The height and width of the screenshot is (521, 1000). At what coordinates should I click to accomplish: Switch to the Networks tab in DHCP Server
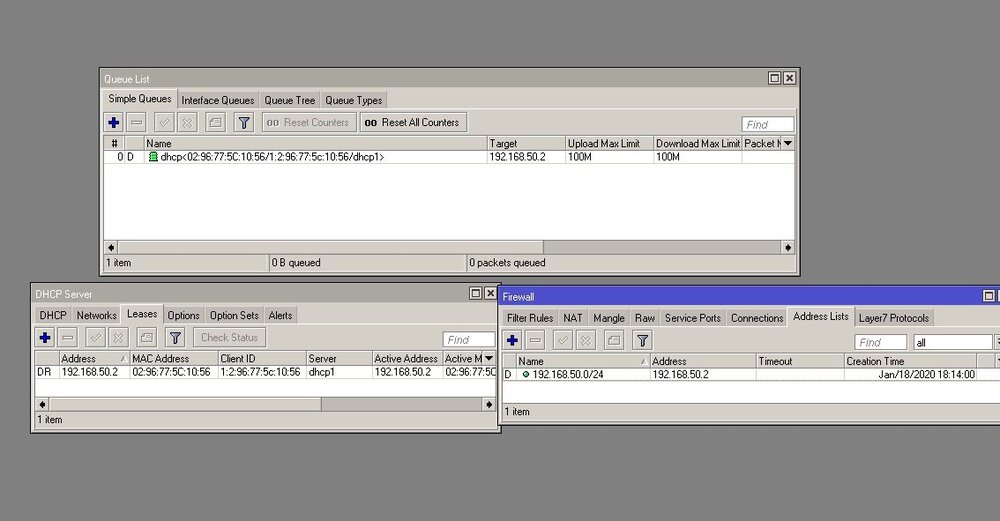97,315
